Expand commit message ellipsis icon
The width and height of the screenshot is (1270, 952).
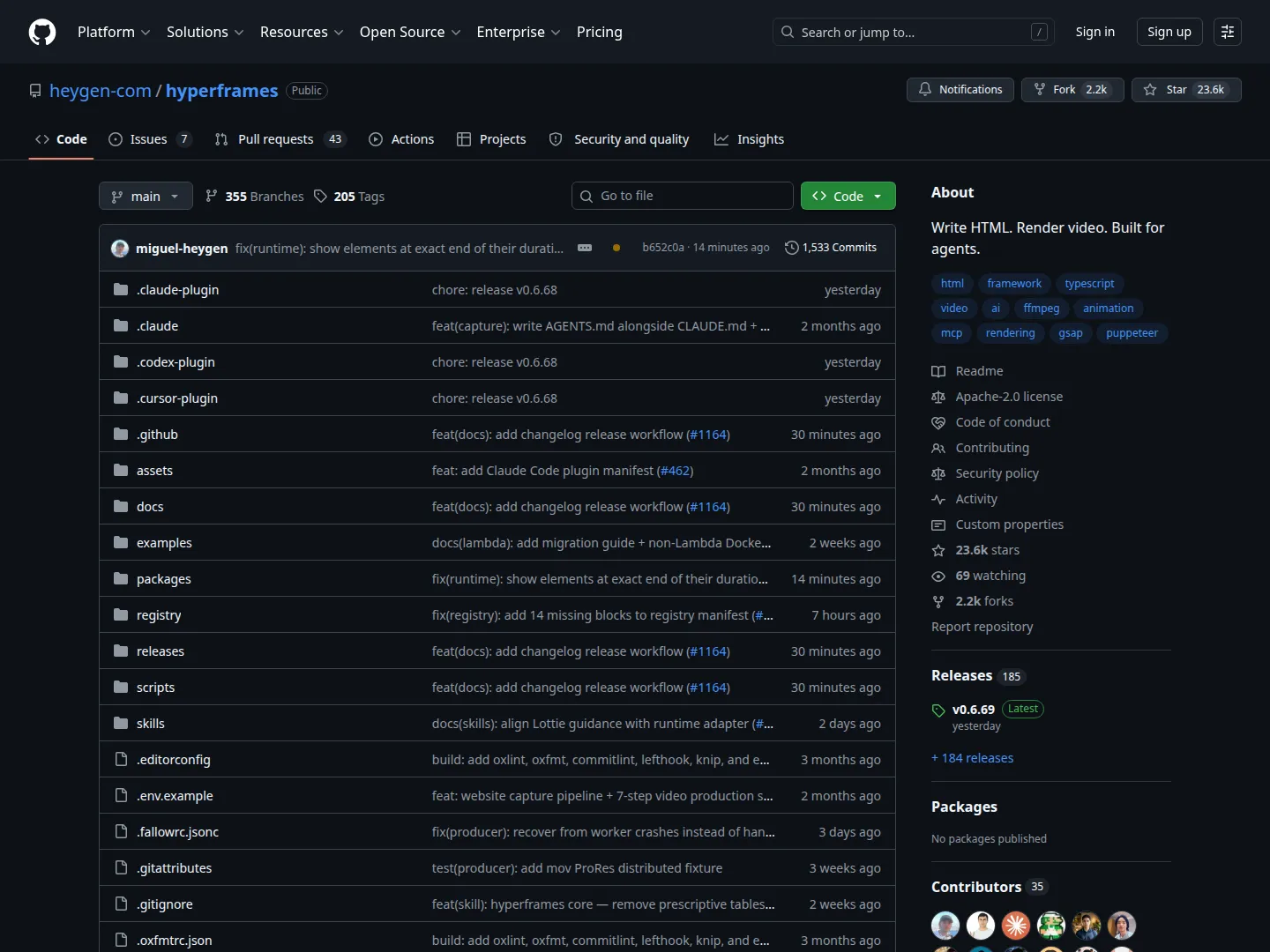pyautogui.click(x=585, y=248)
